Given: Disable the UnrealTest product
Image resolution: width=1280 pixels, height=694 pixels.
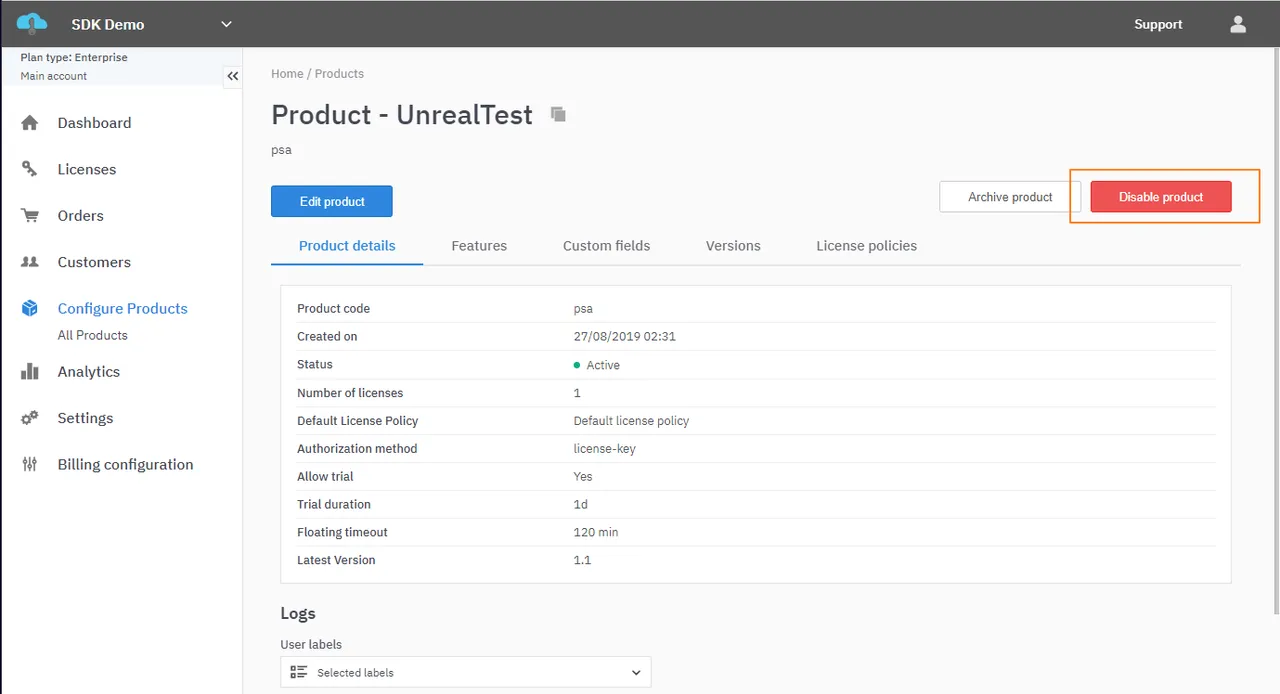Looking at the screenshot, I should tap(1160, 197).
